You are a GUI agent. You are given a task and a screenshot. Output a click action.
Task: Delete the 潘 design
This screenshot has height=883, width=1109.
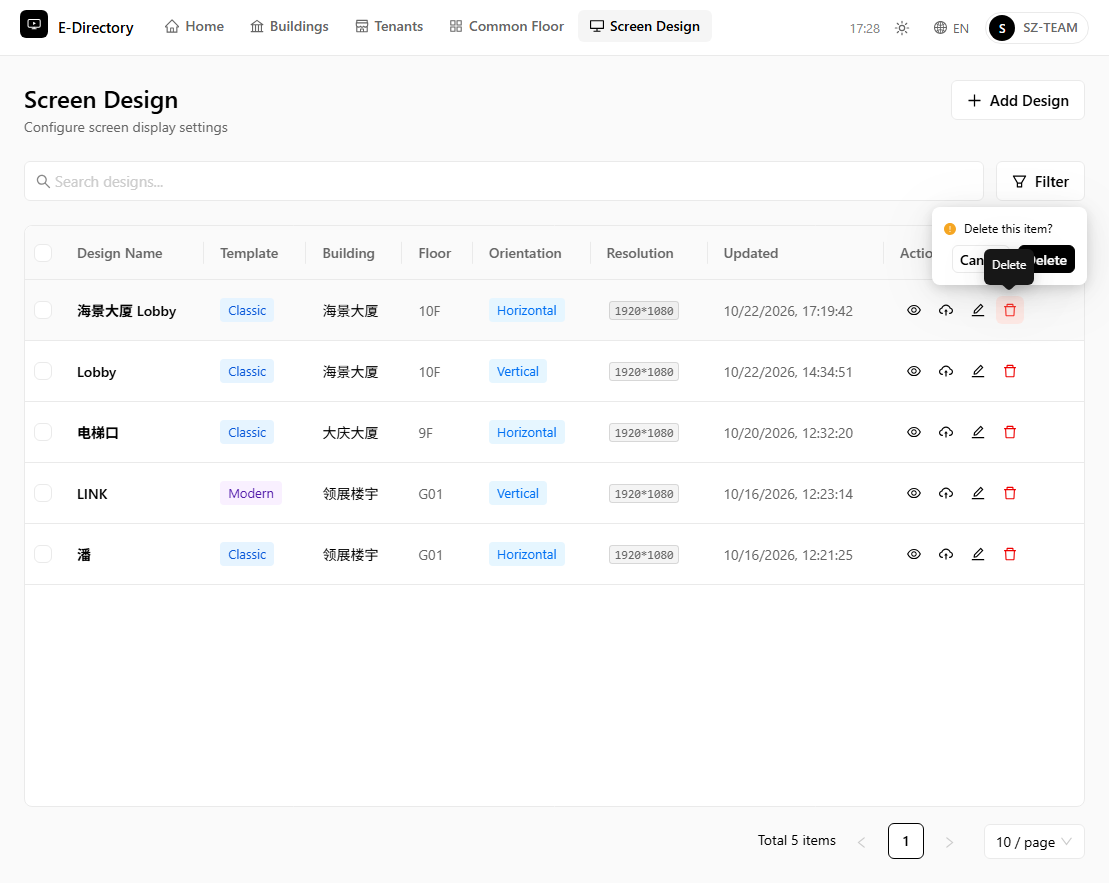pyautogui.click(x=1010, y=554)
